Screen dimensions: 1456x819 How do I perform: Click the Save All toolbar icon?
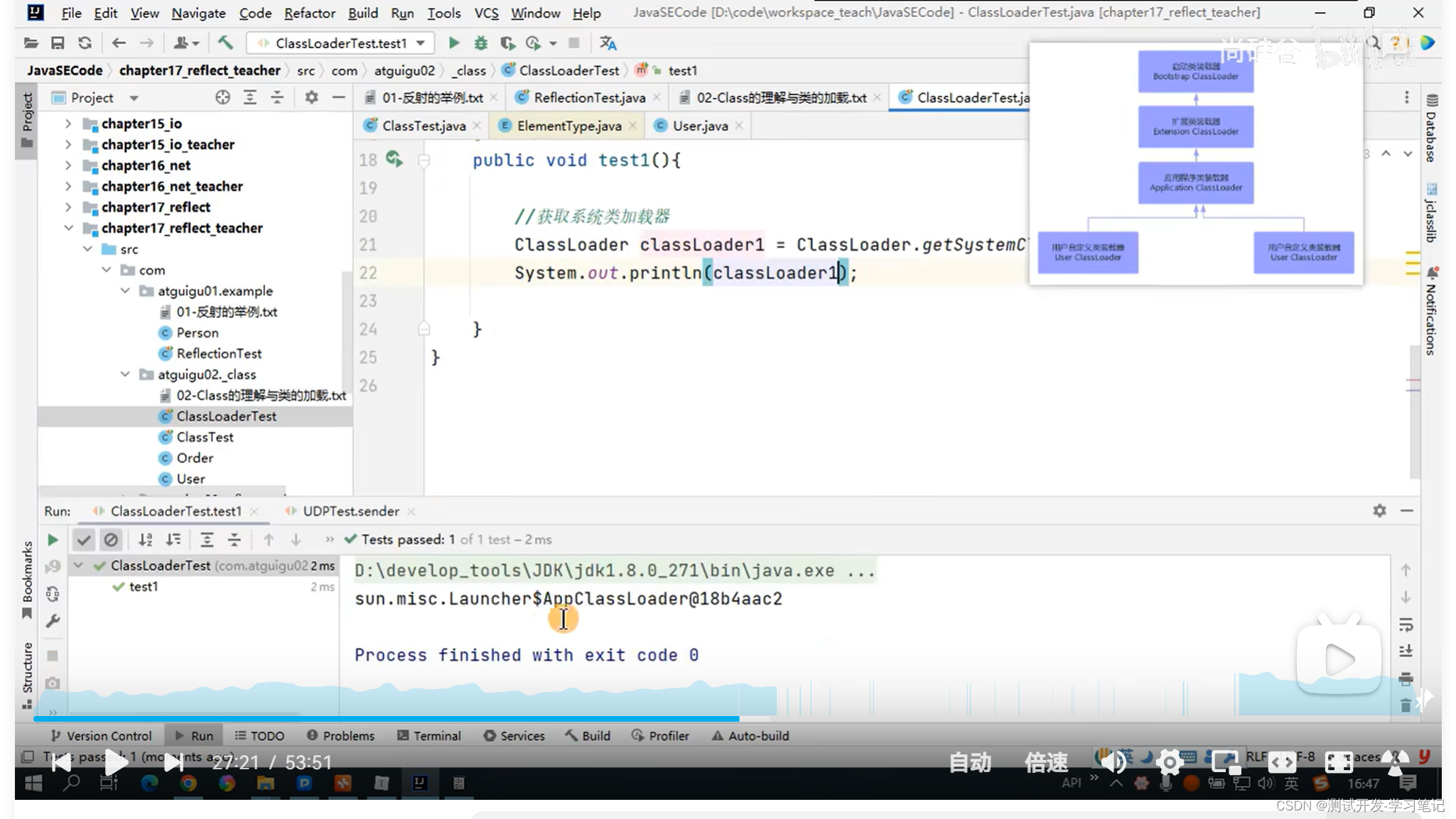[58, 43]
